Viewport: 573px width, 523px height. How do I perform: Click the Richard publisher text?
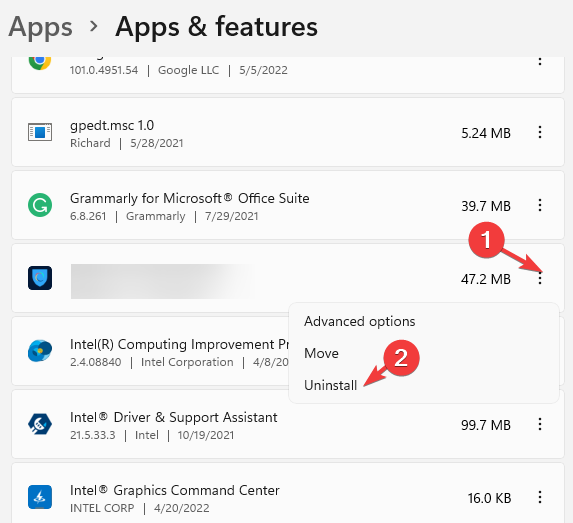[90, 143]
